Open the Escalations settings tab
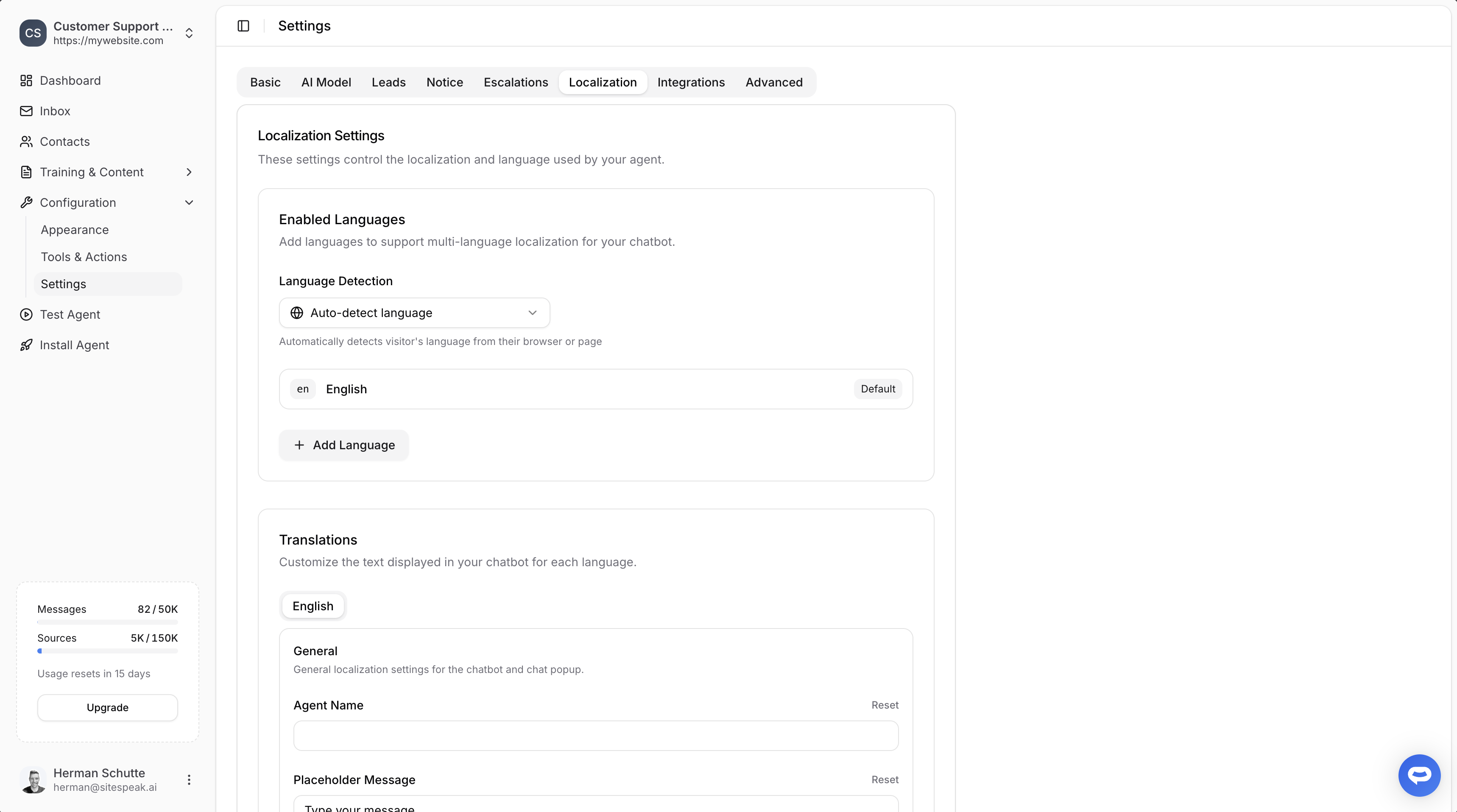The width and height of the screenshot is (1457, 812). pos(515,82)
